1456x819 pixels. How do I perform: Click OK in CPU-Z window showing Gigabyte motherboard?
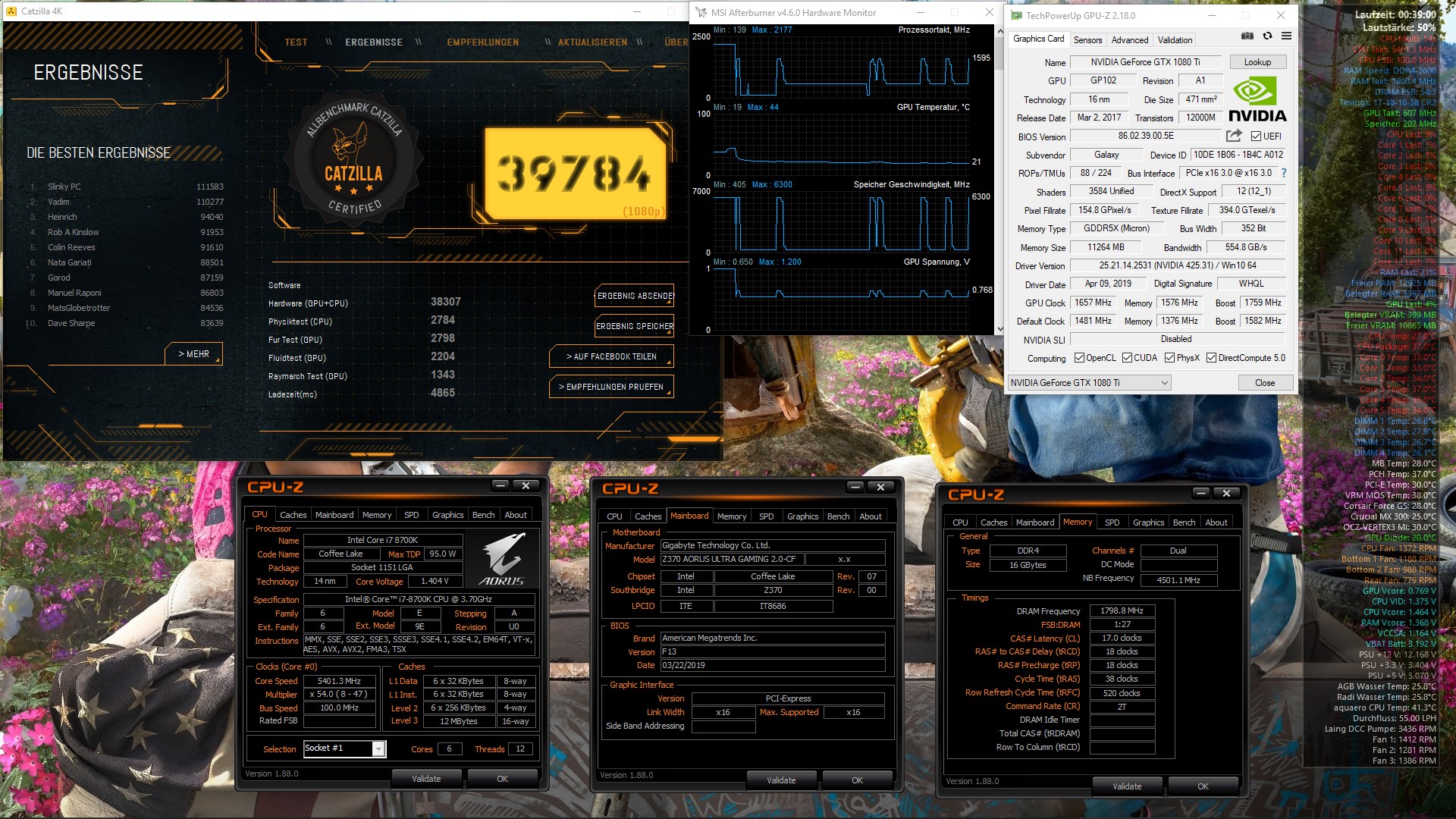tap(857, 780)
